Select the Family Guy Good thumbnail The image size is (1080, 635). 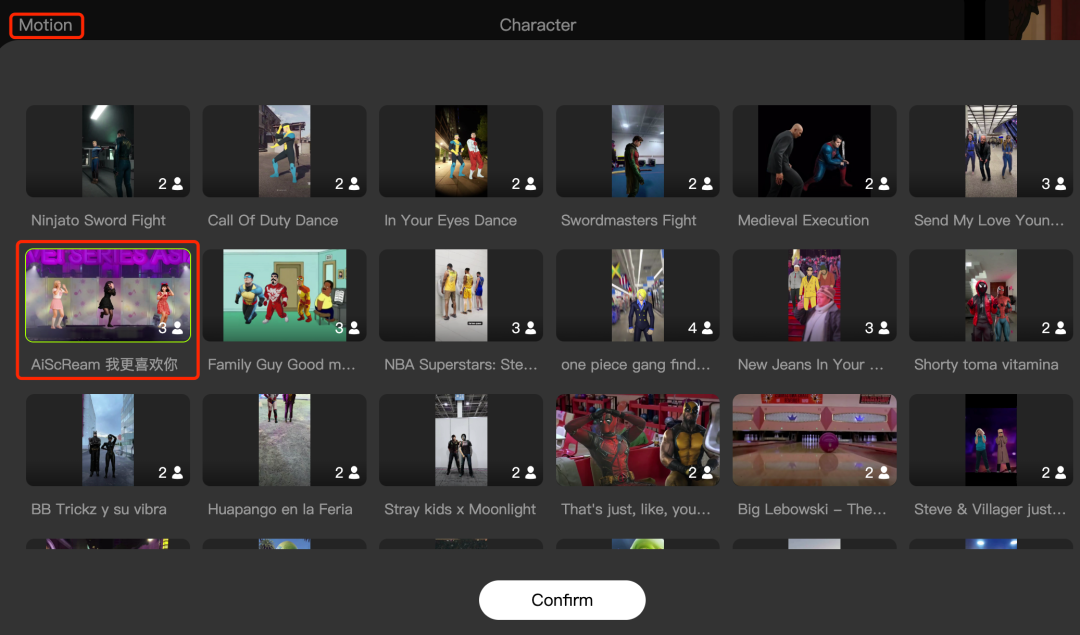tap(284, 295)
